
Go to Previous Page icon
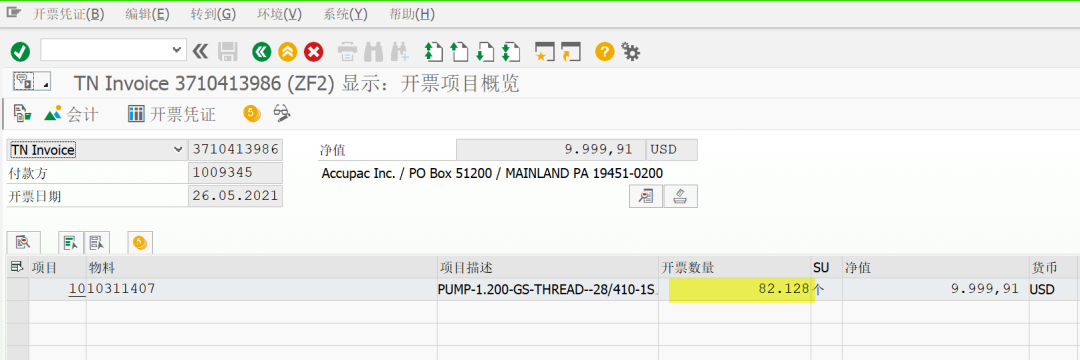tap(458, 51)
